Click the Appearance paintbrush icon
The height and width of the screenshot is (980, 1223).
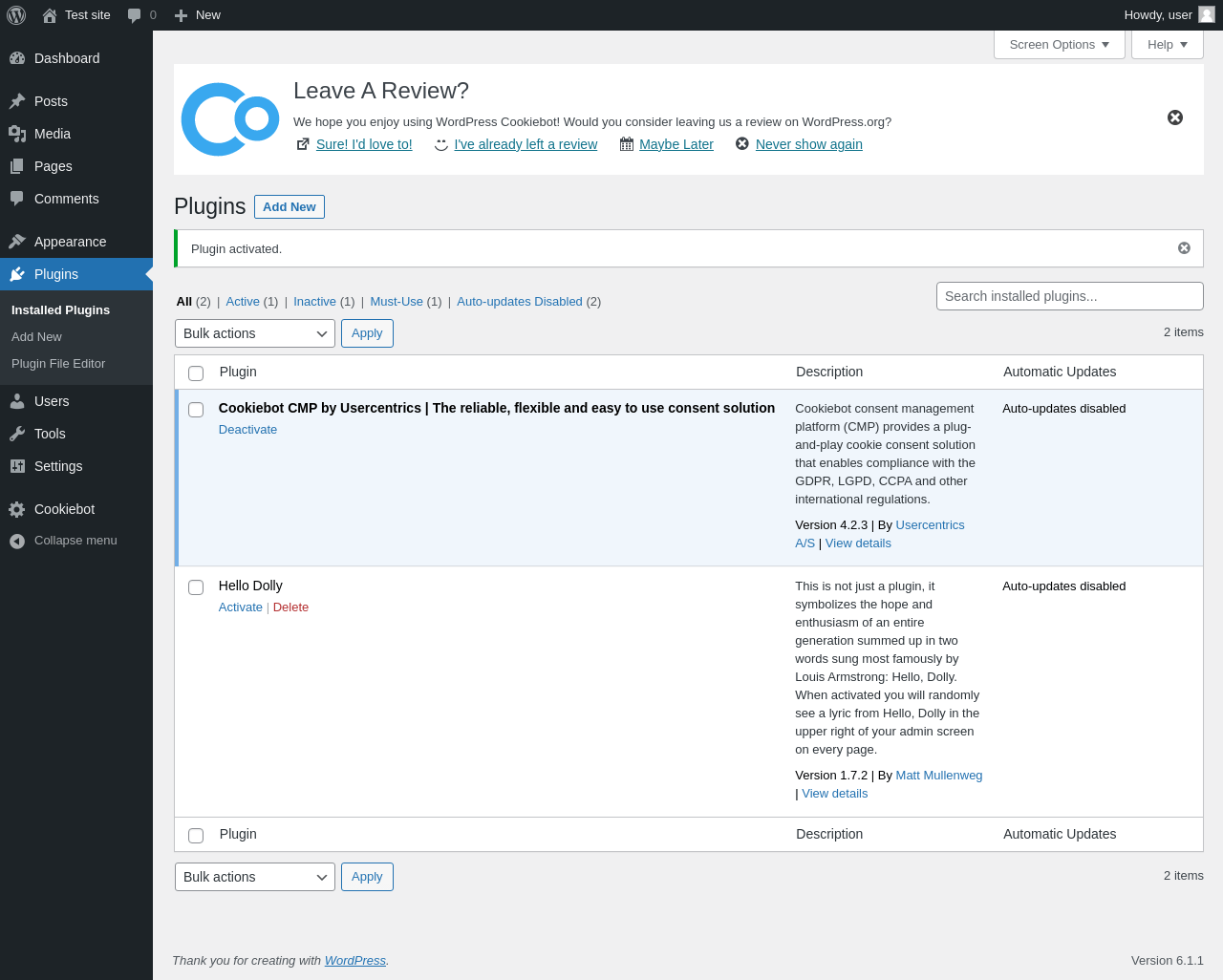17,242
